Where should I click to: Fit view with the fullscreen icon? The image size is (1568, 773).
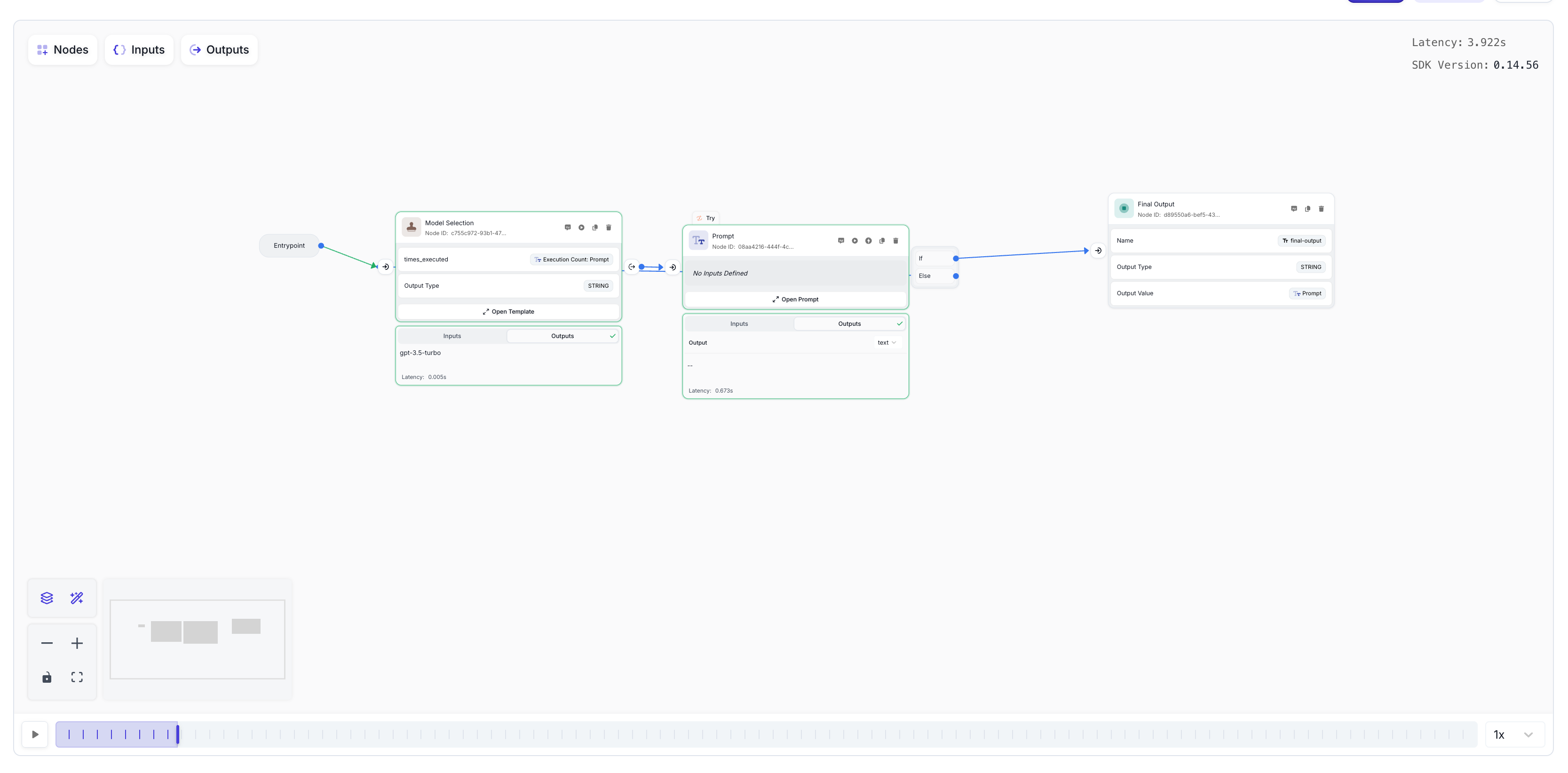[77, 678]
